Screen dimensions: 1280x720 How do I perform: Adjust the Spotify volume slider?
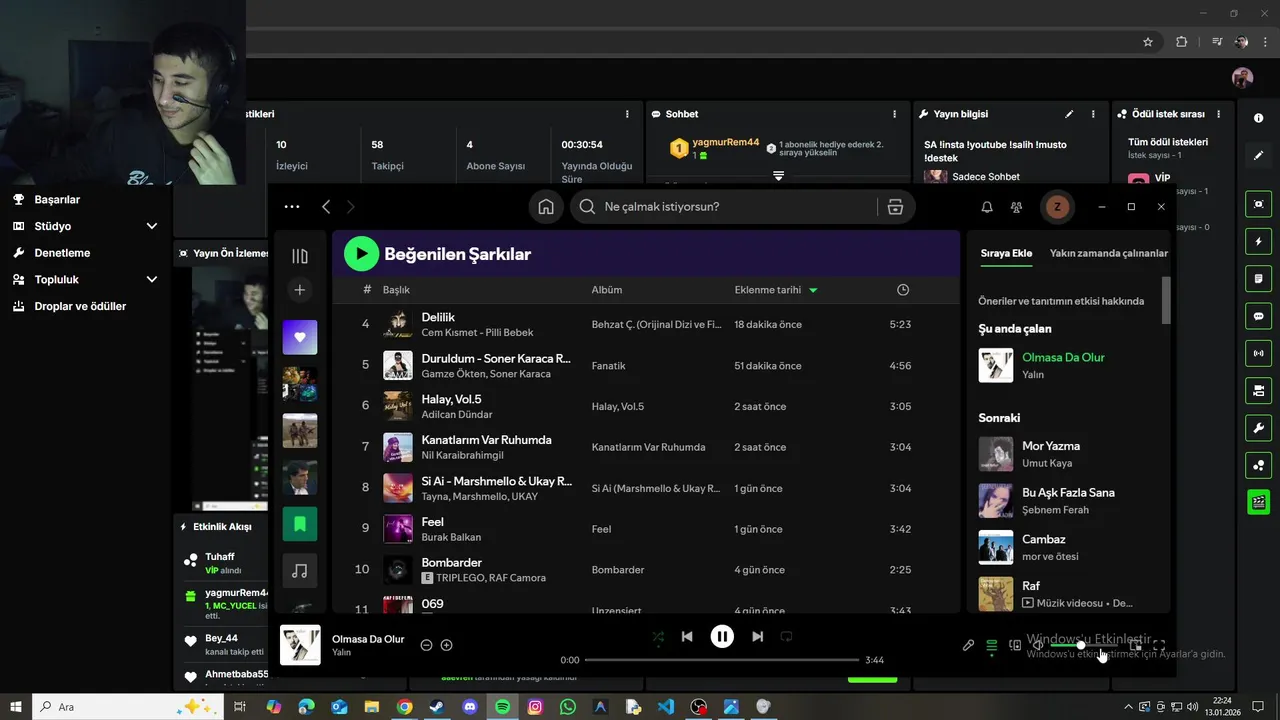click(1082, 646)
